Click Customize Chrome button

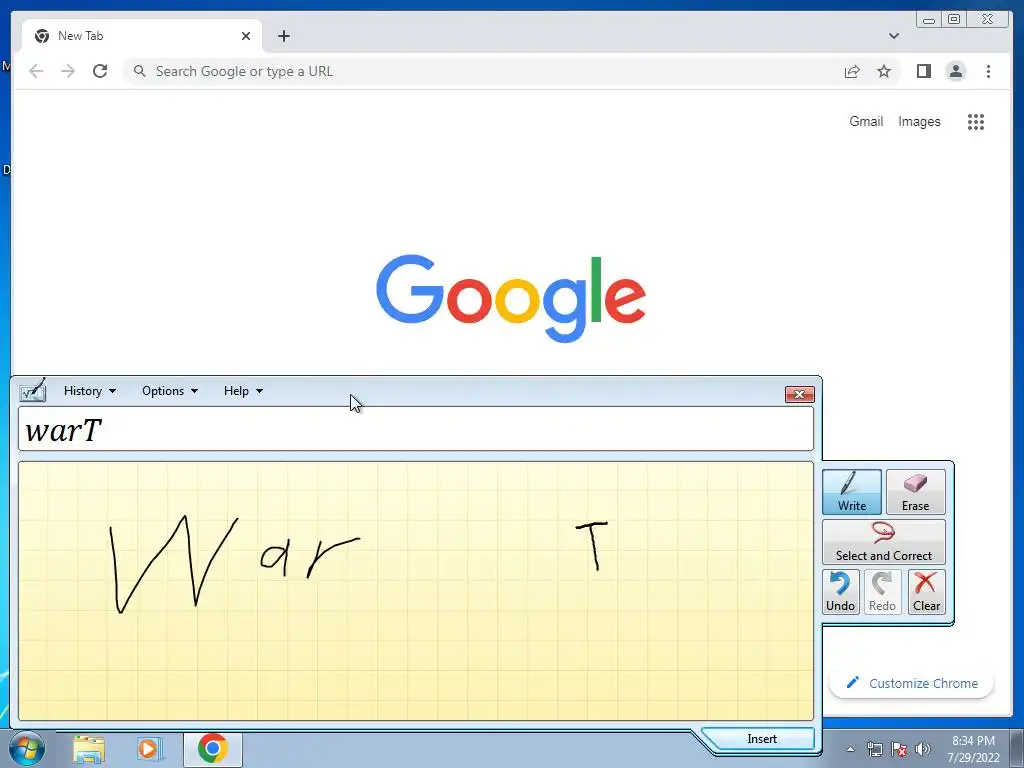point(912,683)
